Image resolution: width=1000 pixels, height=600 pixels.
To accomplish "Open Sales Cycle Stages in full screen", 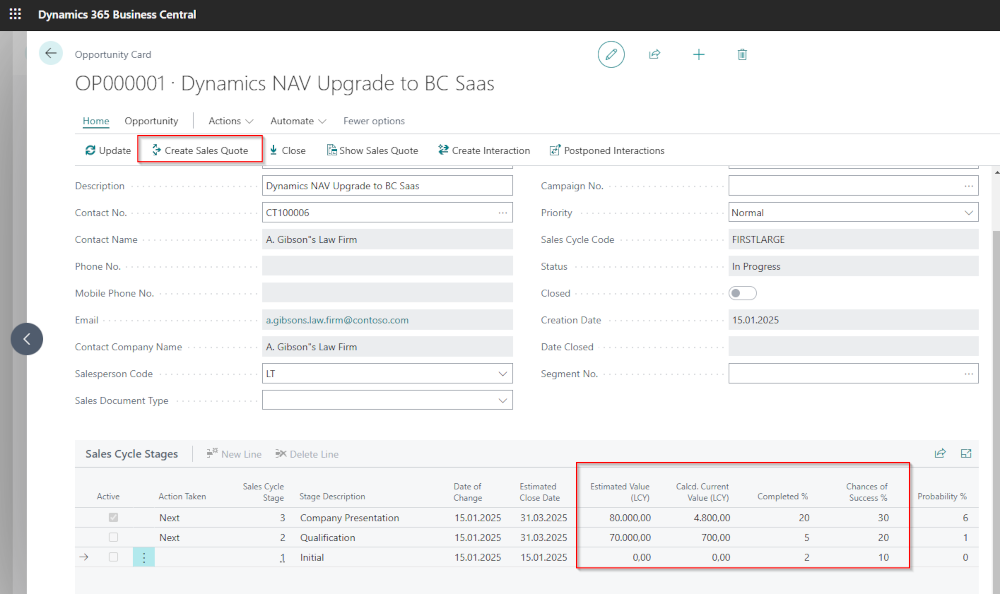I will [x=966, y=453].
